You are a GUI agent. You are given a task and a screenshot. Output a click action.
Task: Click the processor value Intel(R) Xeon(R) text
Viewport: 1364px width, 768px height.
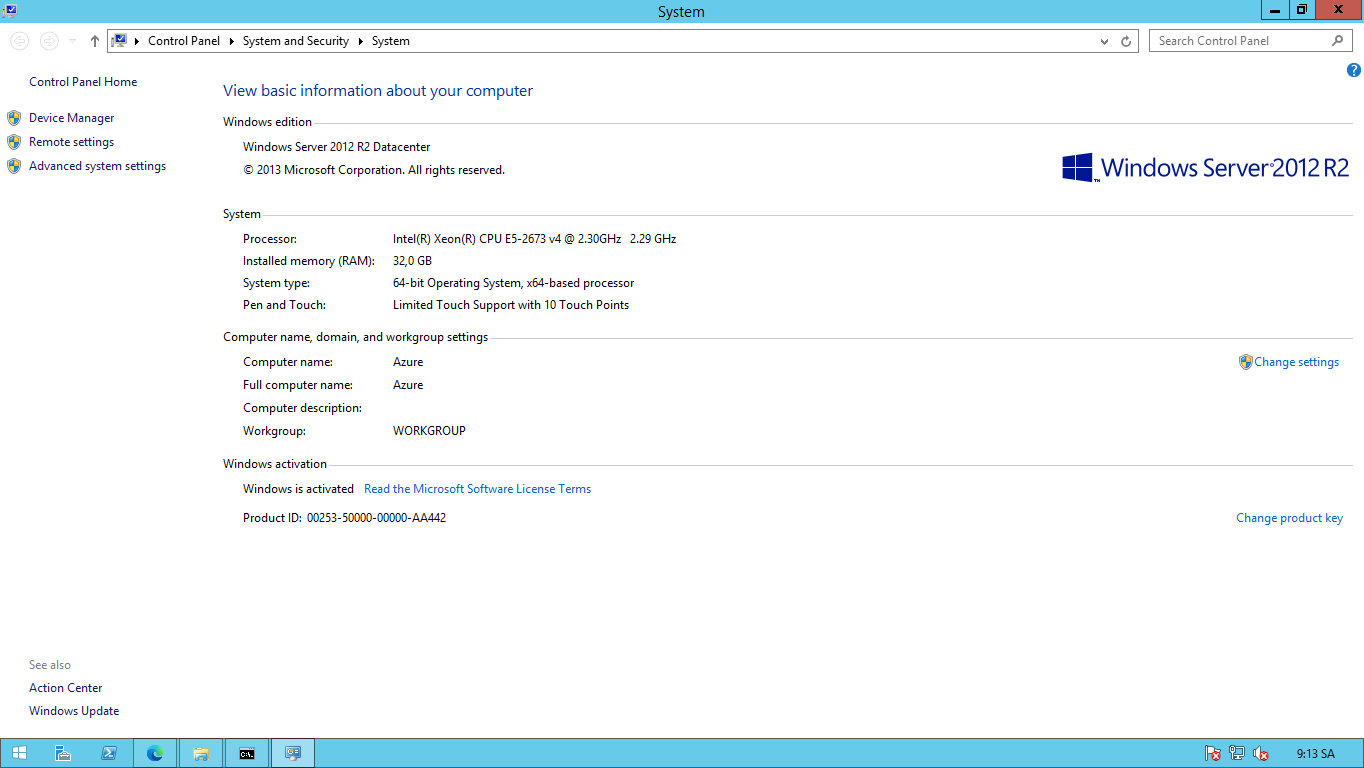(535, 239)
